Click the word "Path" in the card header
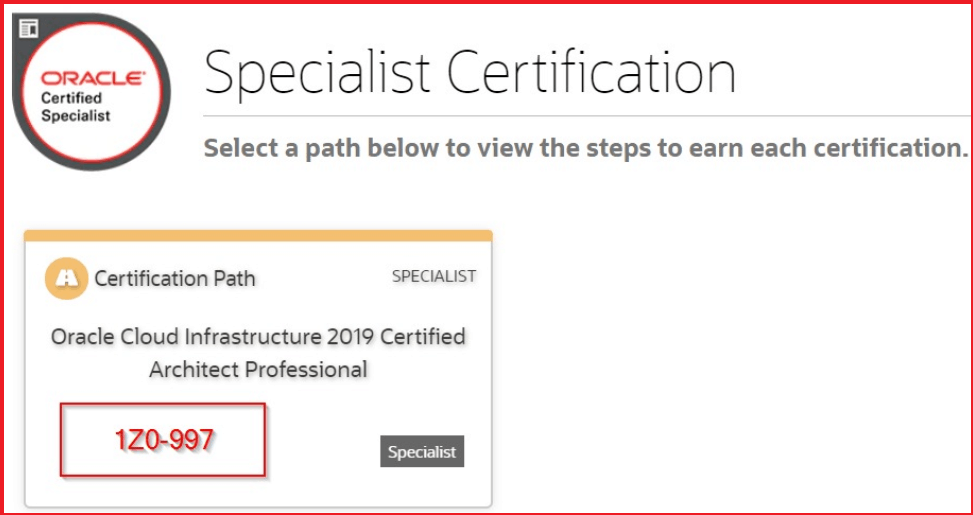Viewport: 973px width, 515px height. (236, 278)
